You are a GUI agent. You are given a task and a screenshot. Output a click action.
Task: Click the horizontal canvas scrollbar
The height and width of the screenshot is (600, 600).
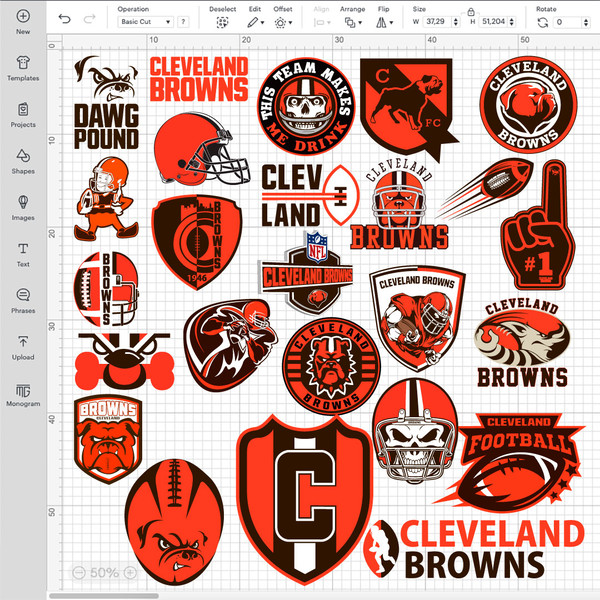pos(103,596)
